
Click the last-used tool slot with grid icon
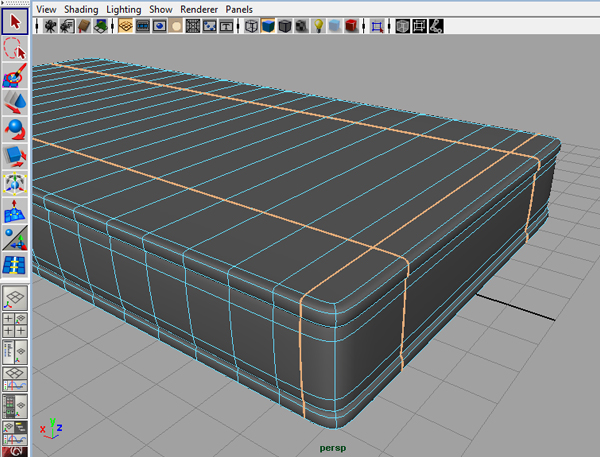pos(15,264)
